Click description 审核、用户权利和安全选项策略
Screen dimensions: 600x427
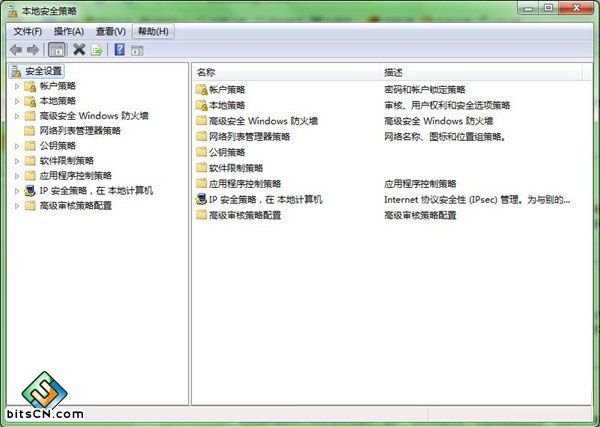(447, 105)
